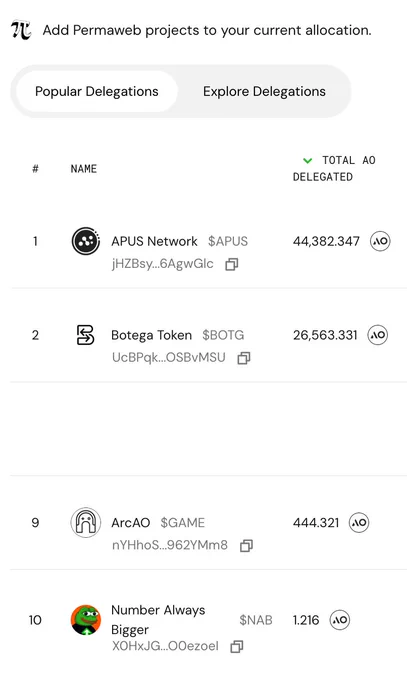Click the Number Always Bigger frog avatar

click(85, 620)
